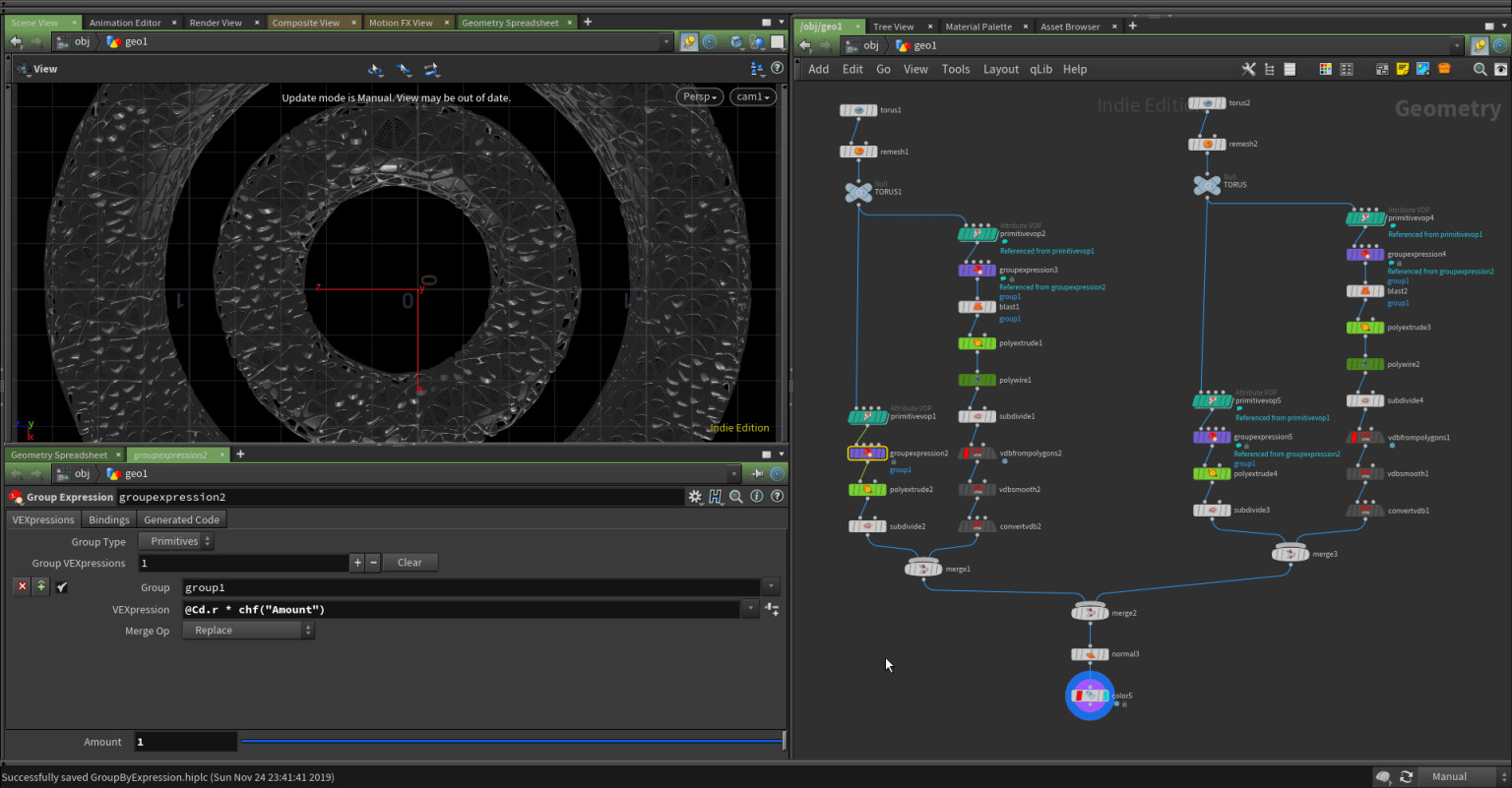
Task: Click the node info icon in parameter pane
Action: [x=757, y=497]
